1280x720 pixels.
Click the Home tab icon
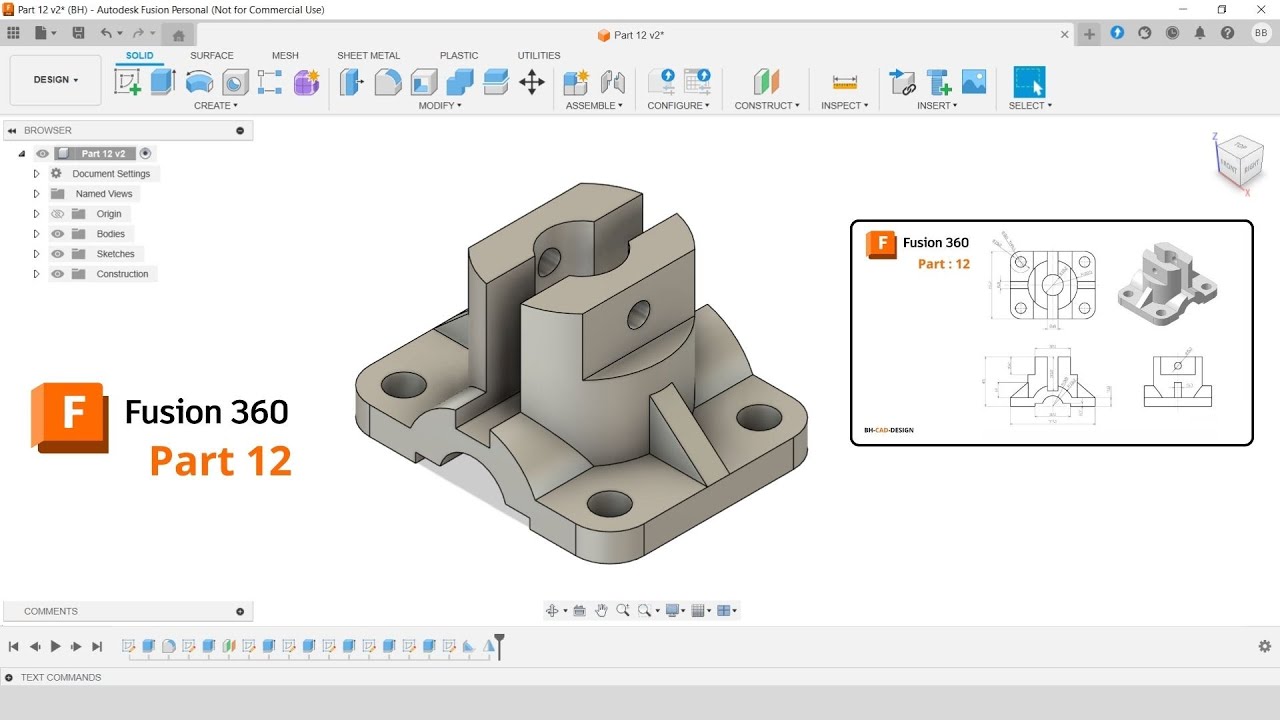click(178, 35)
